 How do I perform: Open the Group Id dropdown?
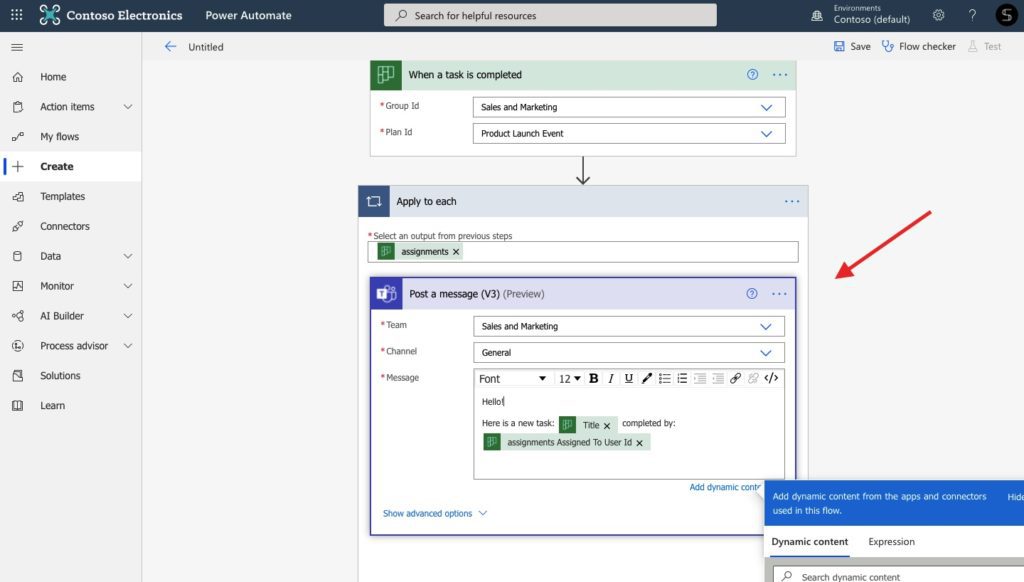(x=629, y=107)
